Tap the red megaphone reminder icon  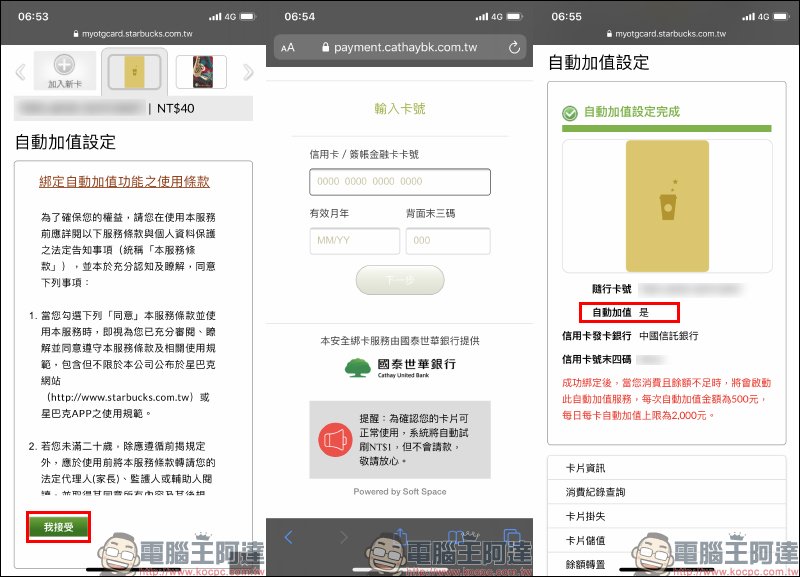tap(335, 439)
